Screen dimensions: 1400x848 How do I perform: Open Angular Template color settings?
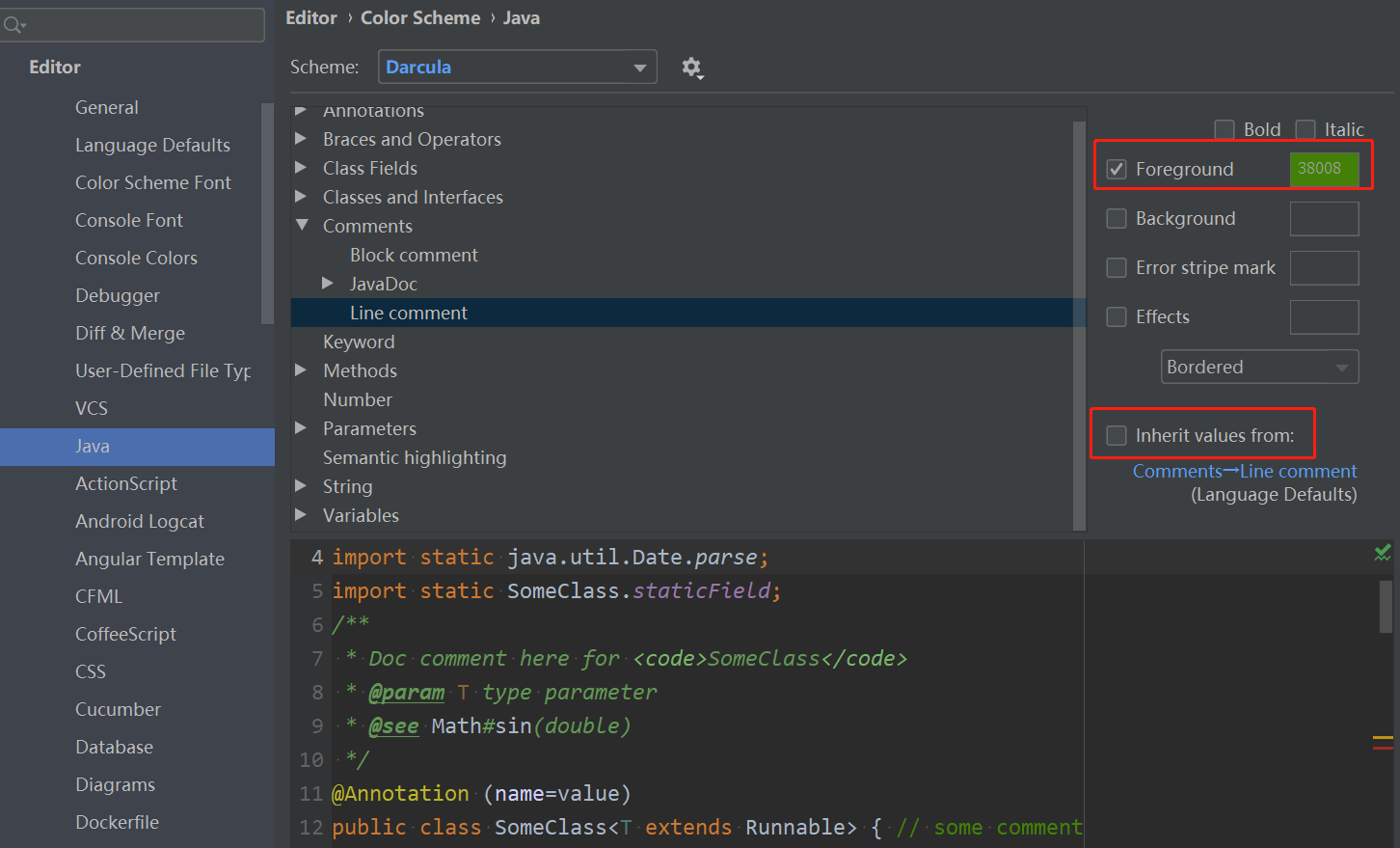pyautogui.click(x=149, y=559)
